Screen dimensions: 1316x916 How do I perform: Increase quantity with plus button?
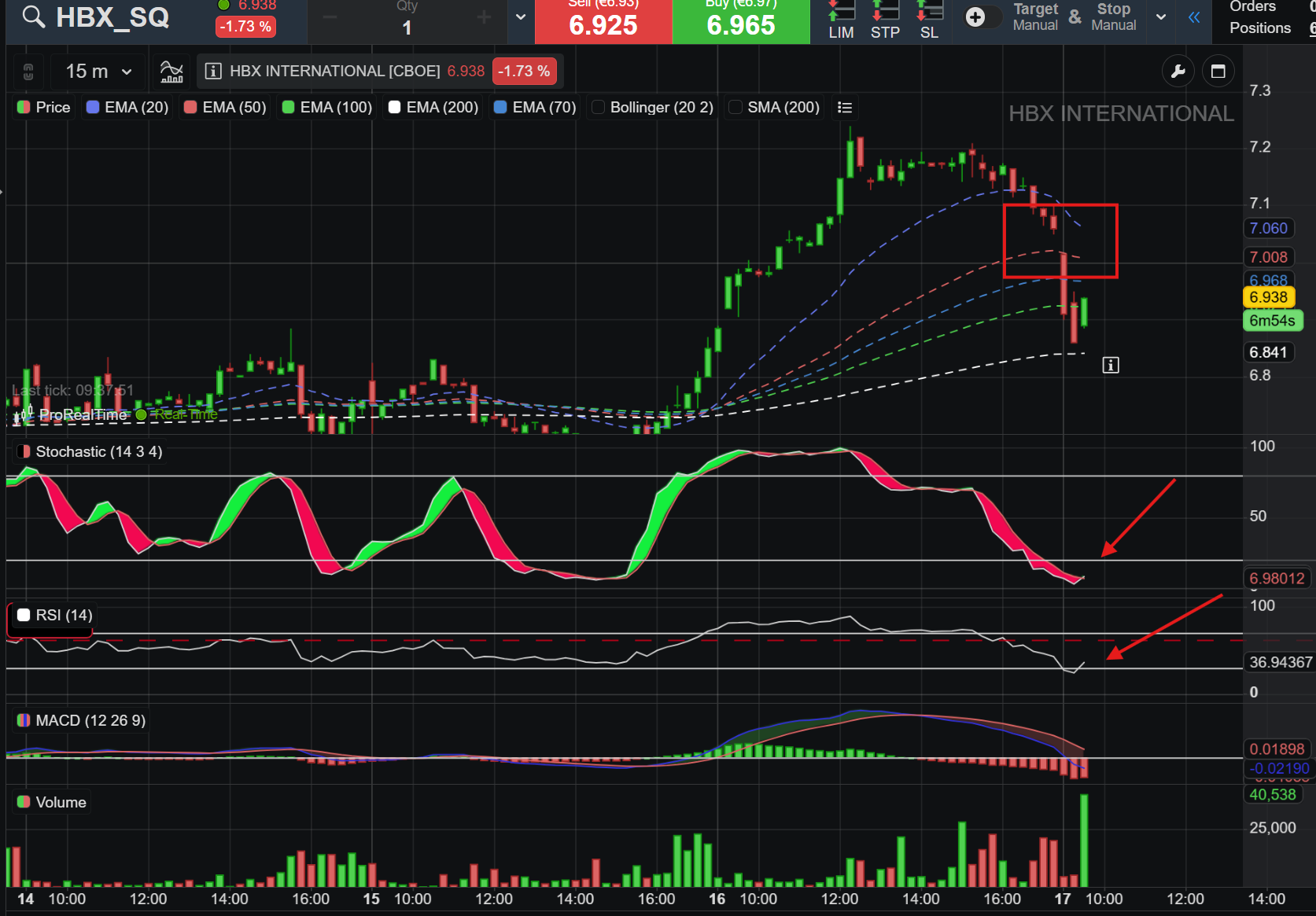pyautogui.click(x=484, y=17)
